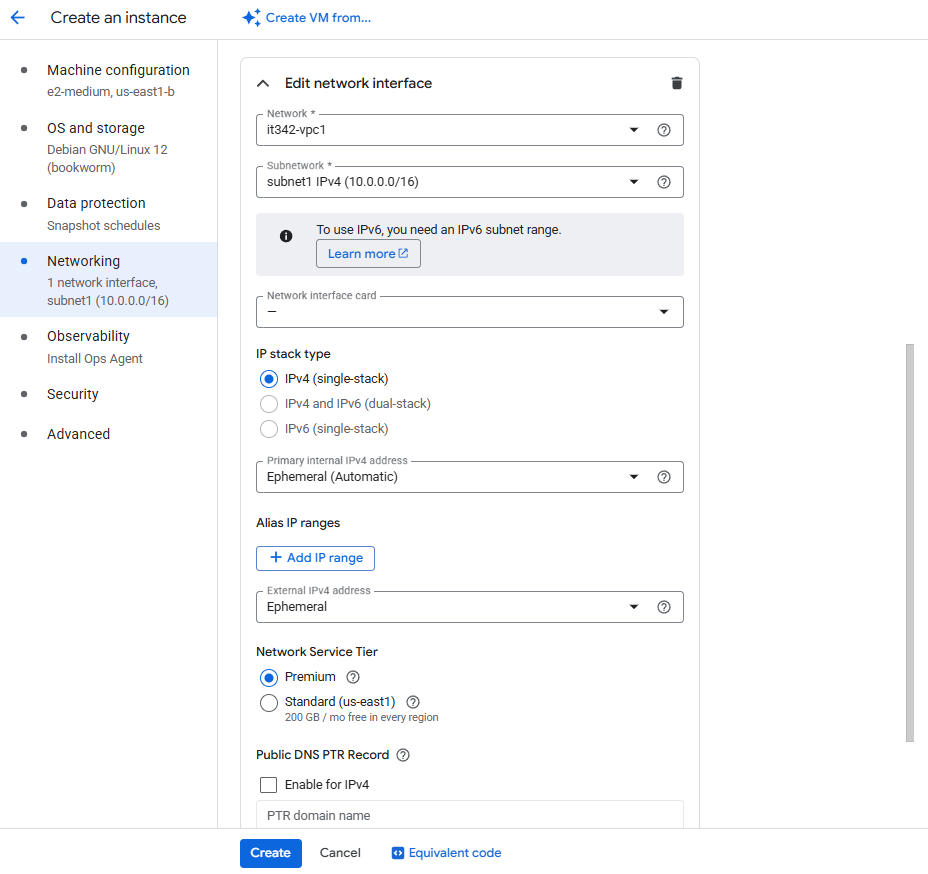The image size is (928, 874).
Task: Go to Machine configuration section
Action: [x=117, y=70]
